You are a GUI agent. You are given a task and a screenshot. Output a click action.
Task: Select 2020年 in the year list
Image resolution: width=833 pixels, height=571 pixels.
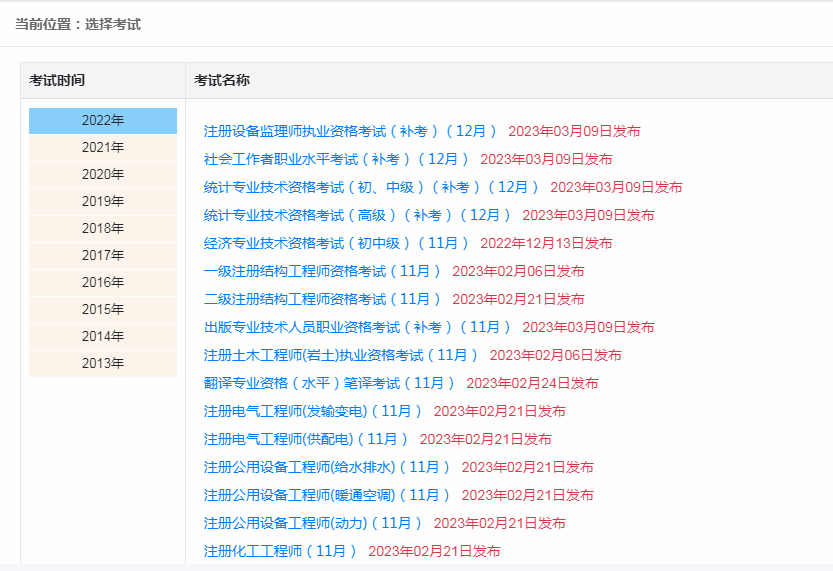[x=103, y=175]
